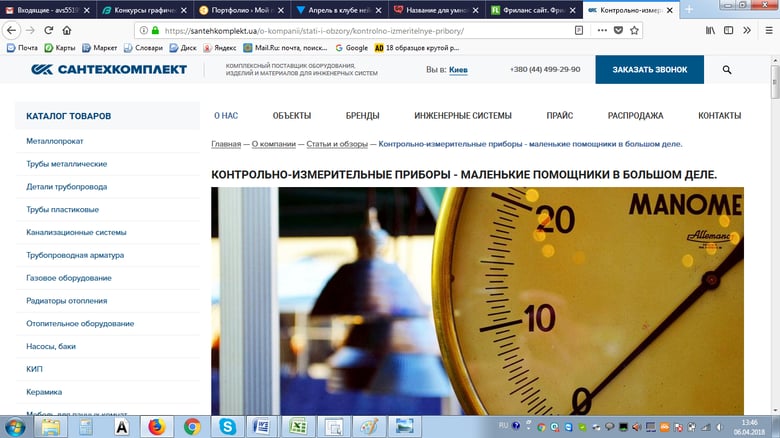This screenshot has height=438, width=780.
Task: Toggle the Firefox sidebar icon
Action: (728, 30)
